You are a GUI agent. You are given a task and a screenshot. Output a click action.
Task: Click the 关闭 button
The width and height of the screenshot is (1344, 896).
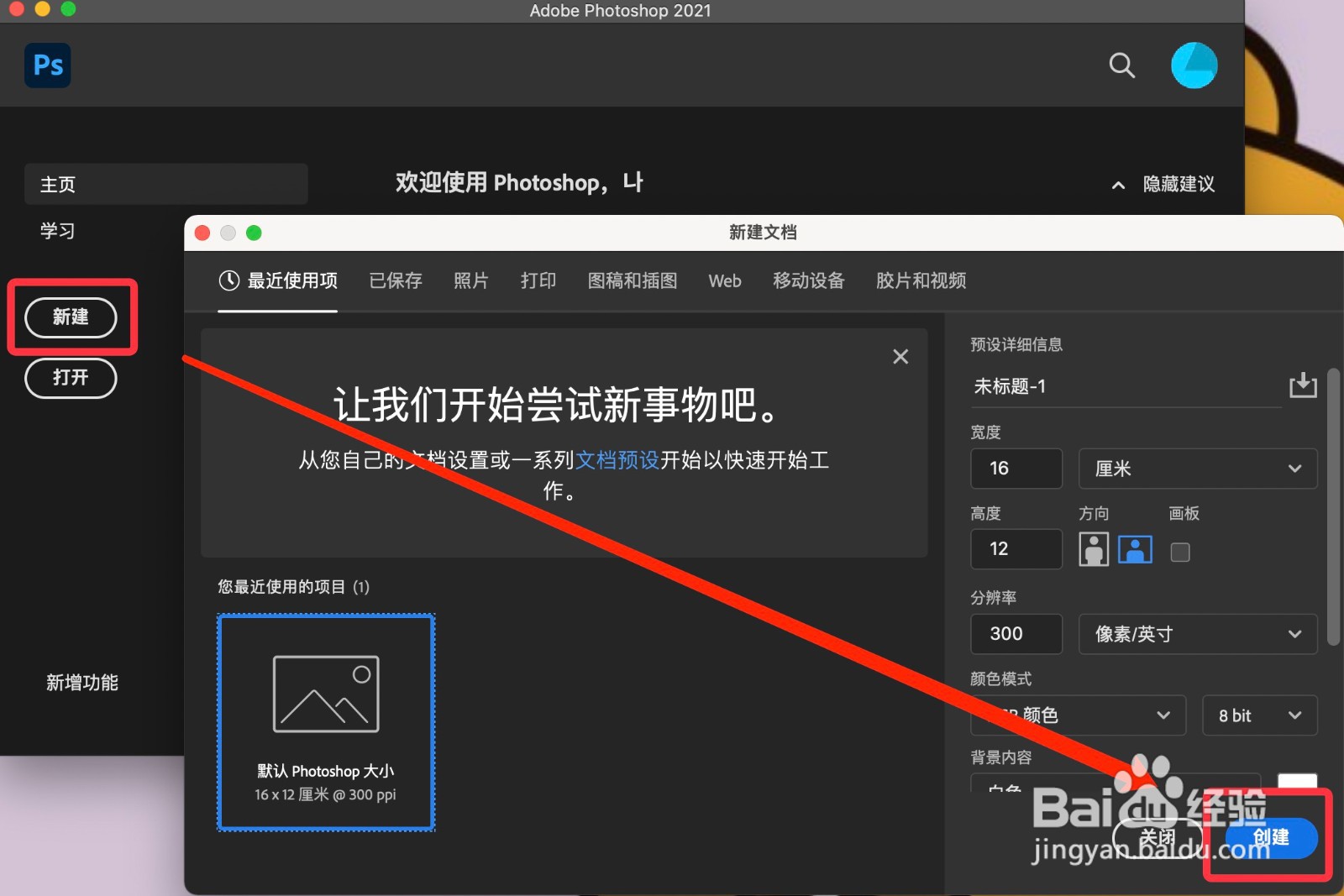click(1158, 837)
